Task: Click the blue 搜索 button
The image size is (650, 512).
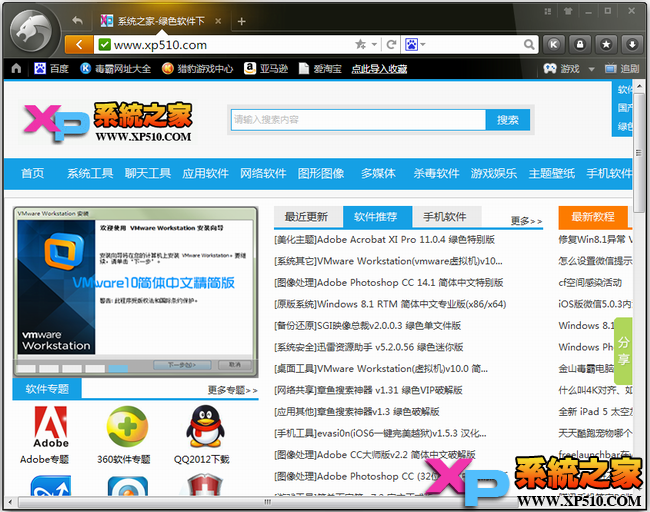Action: click(x=508, y=120)
